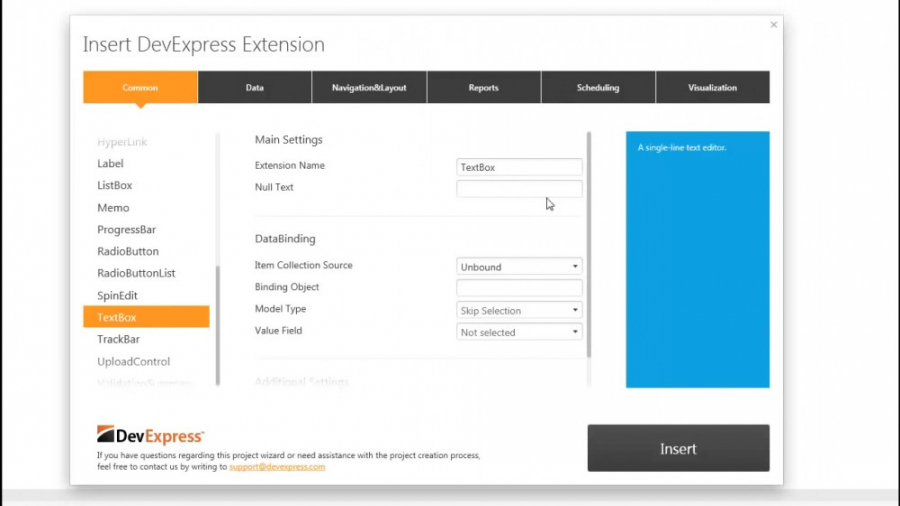Select the Visualization tab
This screenshot has height=506, width=900.
(x=712, y=87)
